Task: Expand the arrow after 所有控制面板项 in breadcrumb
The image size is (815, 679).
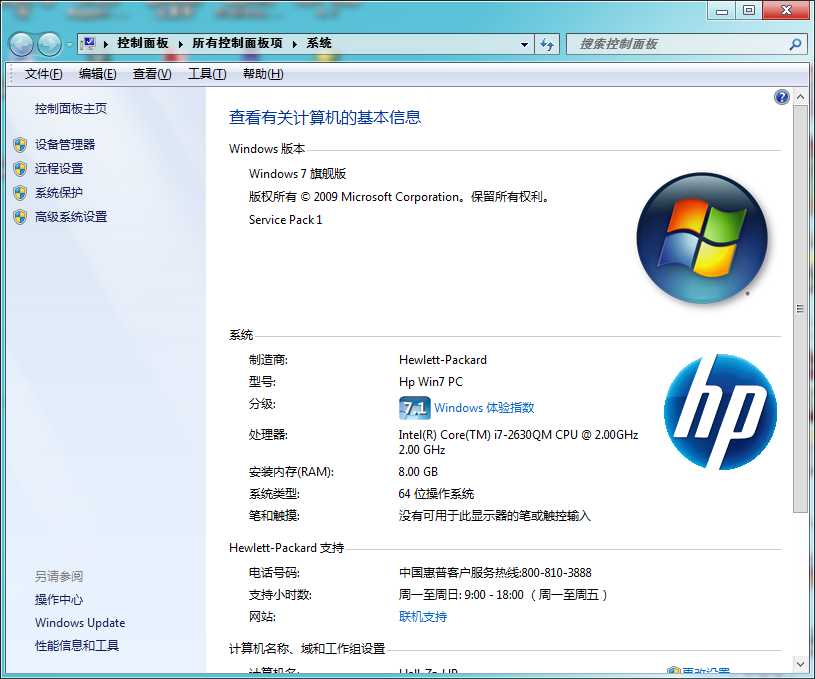Action: point(295,44)
